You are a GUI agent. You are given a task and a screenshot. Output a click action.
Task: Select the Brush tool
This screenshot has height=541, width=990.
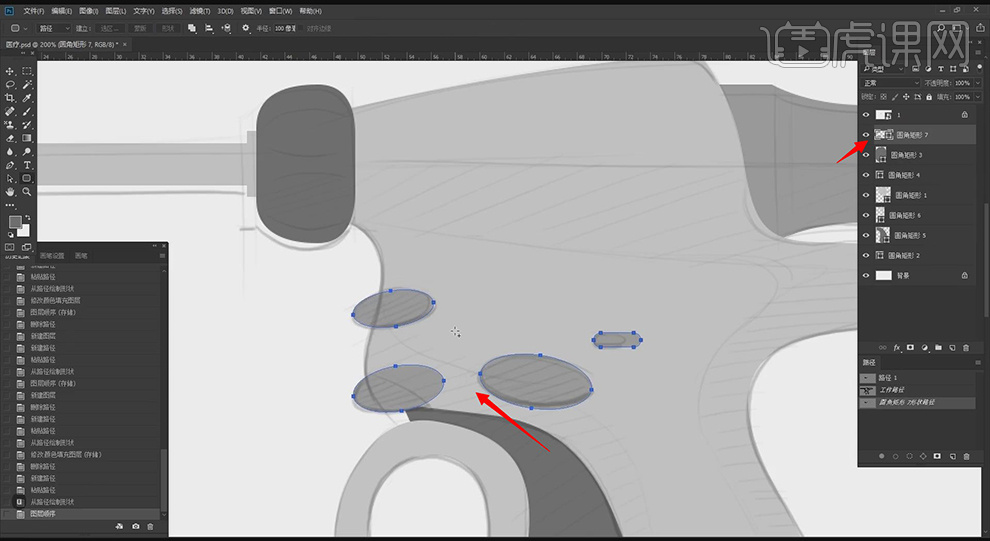[27, 111]
